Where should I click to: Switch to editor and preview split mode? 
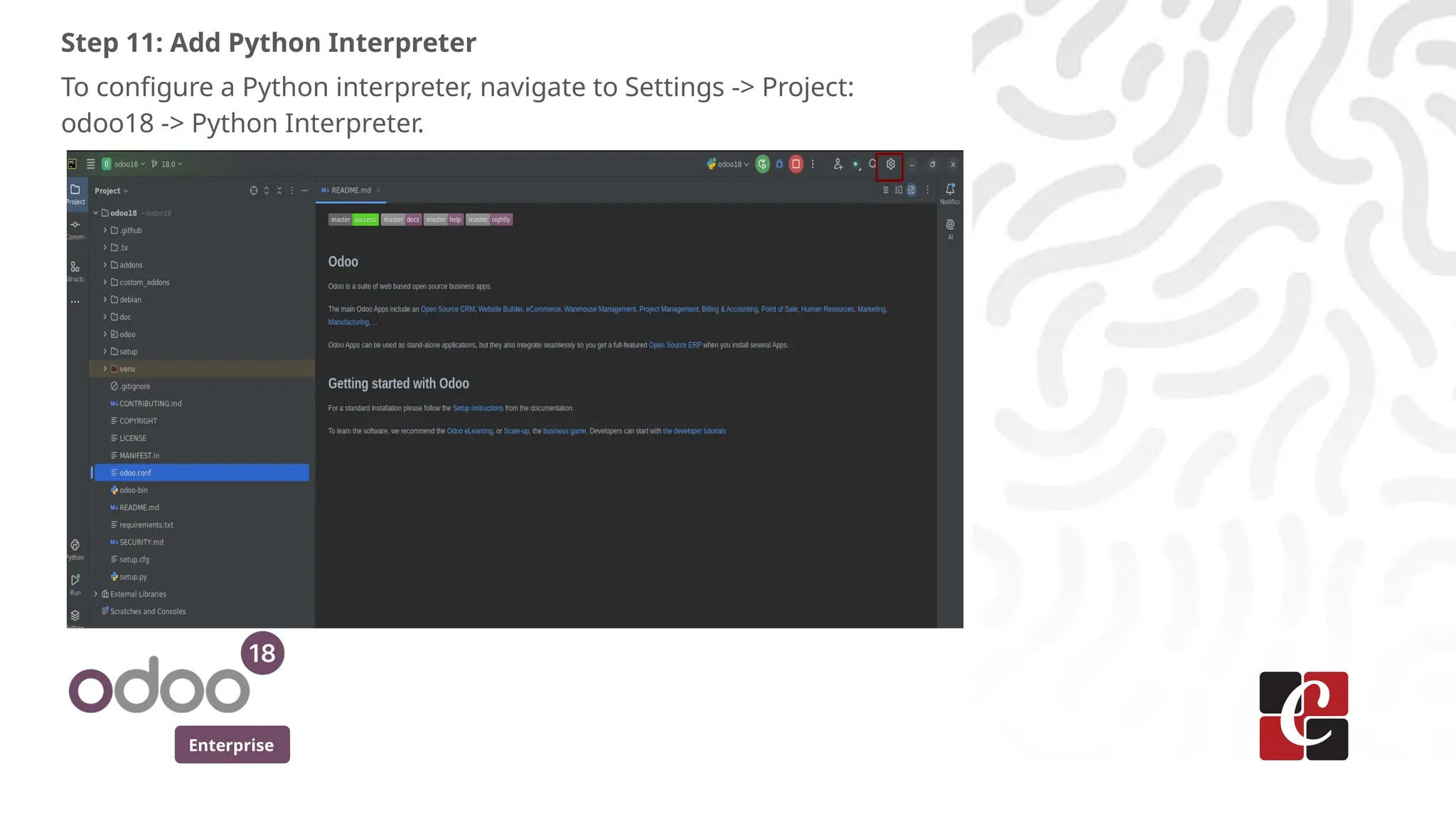[899, 190]
